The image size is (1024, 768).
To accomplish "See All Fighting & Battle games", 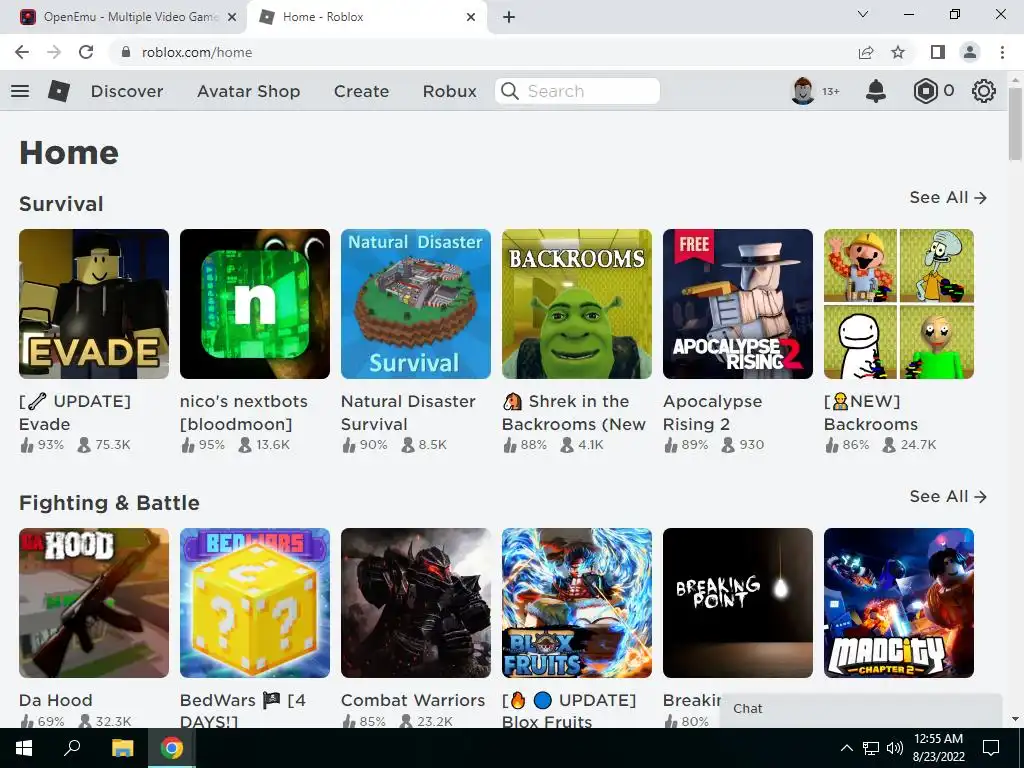I will click(x=948, y=497).
